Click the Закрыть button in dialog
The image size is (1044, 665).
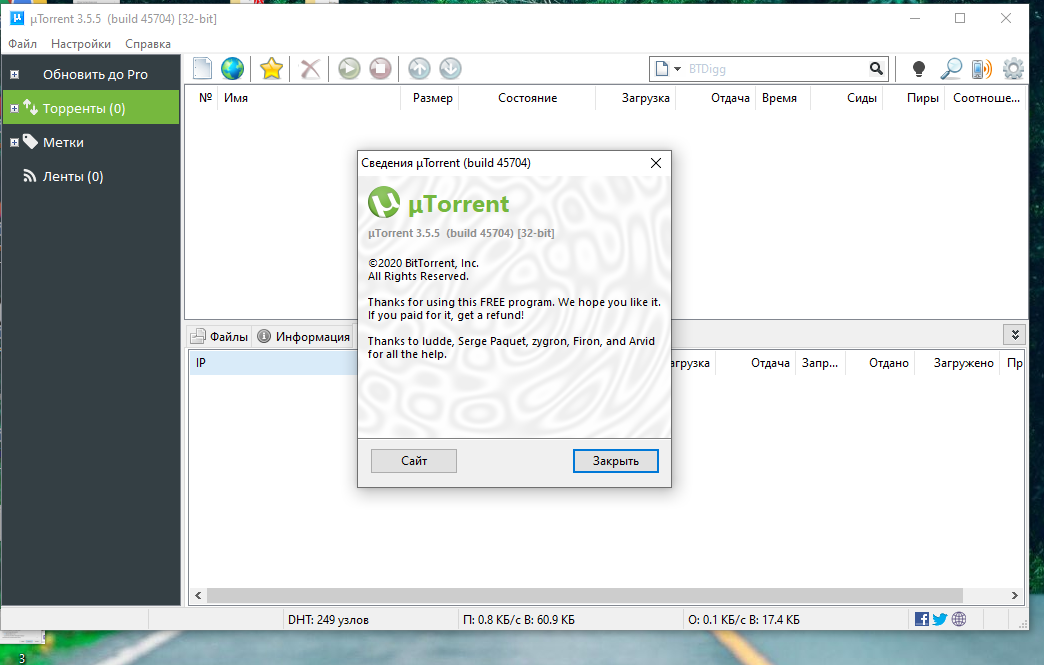(616, 461)
